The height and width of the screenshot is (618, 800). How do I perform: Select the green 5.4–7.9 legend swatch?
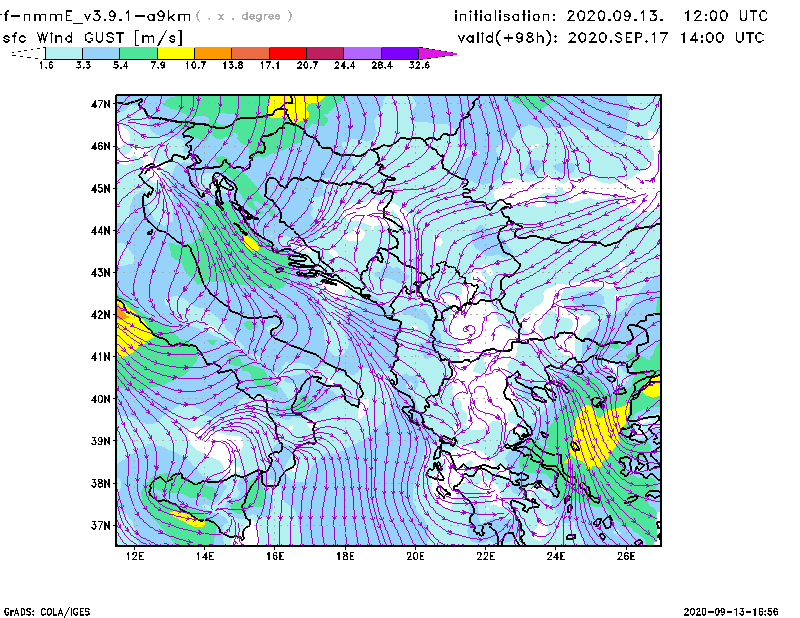tap(138, 53)
